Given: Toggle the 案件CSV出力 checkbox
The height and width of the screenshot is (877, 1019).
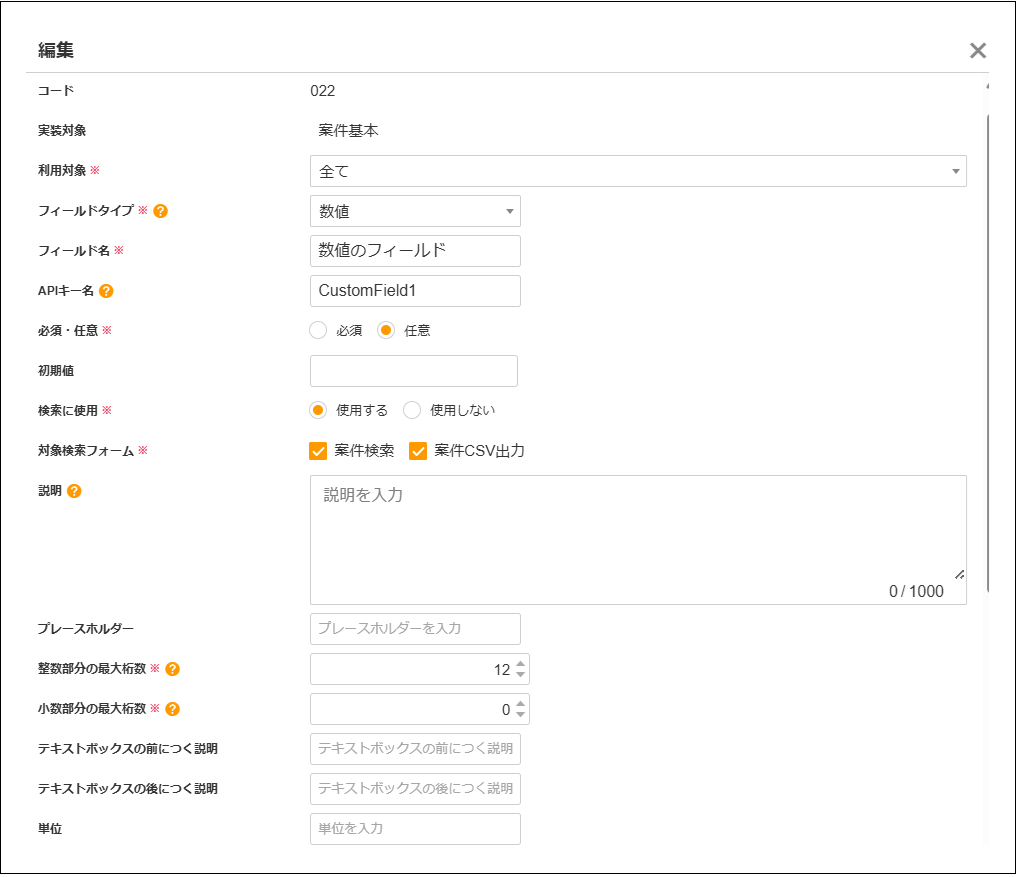Looking at the screenshot, I should point(419,451).
